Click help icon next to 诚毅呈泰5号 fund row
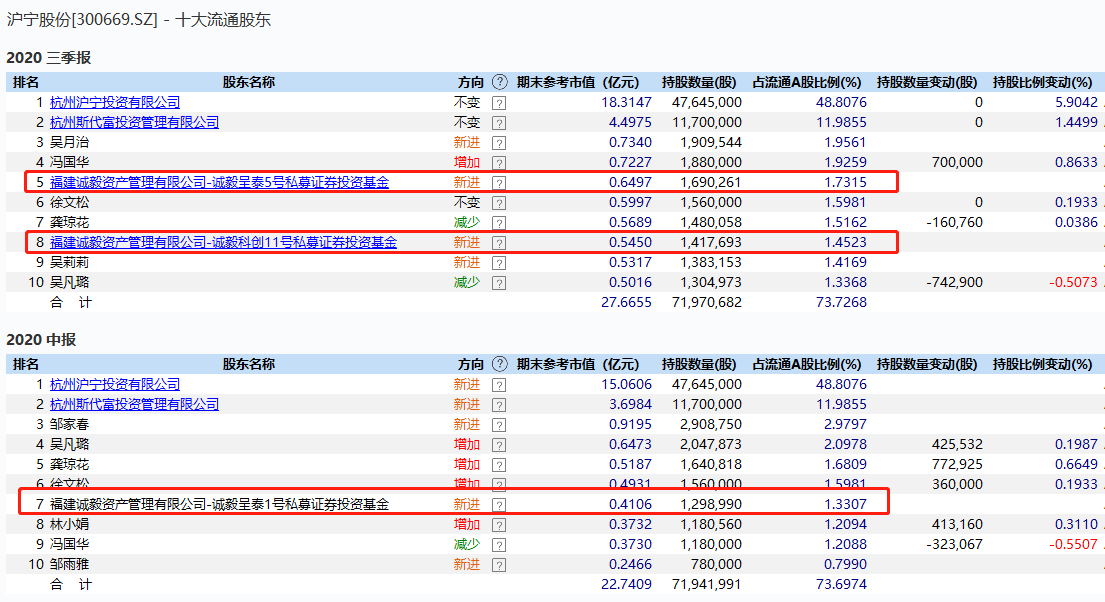Screen dimensions: 1105x602 499,183
